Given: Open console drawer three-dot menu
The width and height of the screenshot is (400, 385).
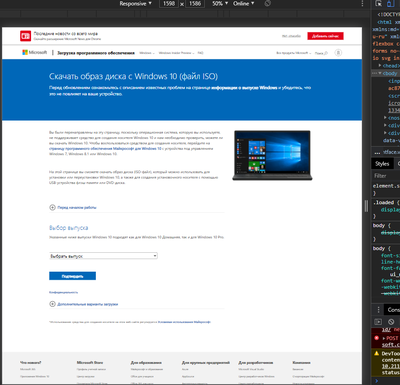Looking at the screenshot, I should coord(378,310).
